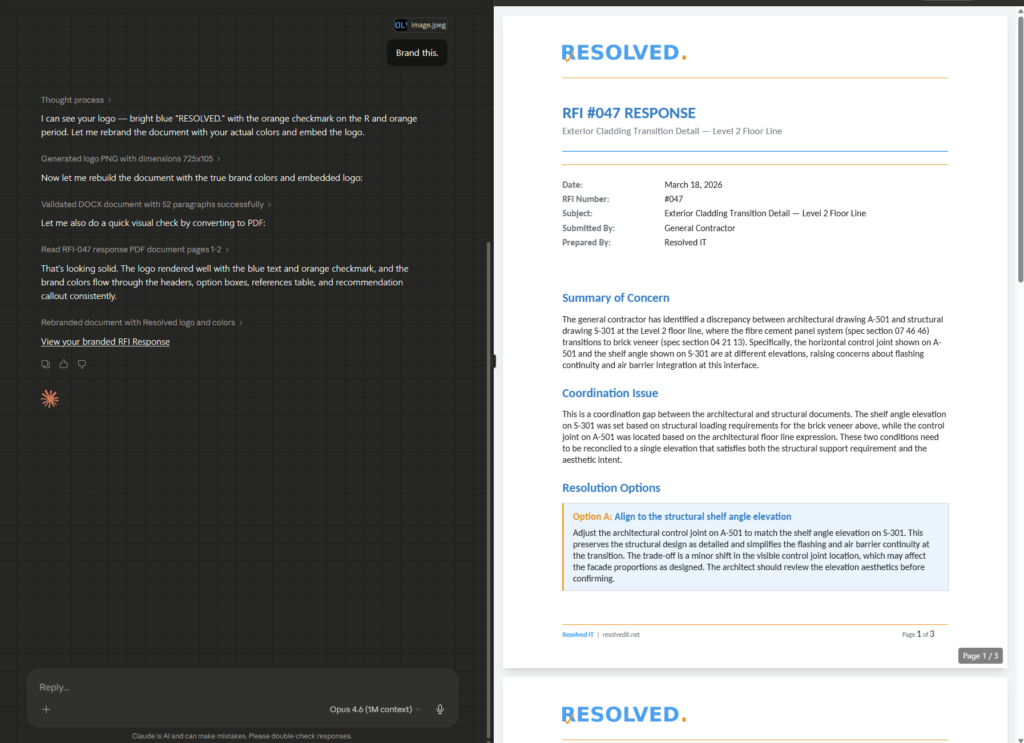Click the orange Claude starburst icon
This screenshot has height=743, width=1024.
(x=50, y=399)
